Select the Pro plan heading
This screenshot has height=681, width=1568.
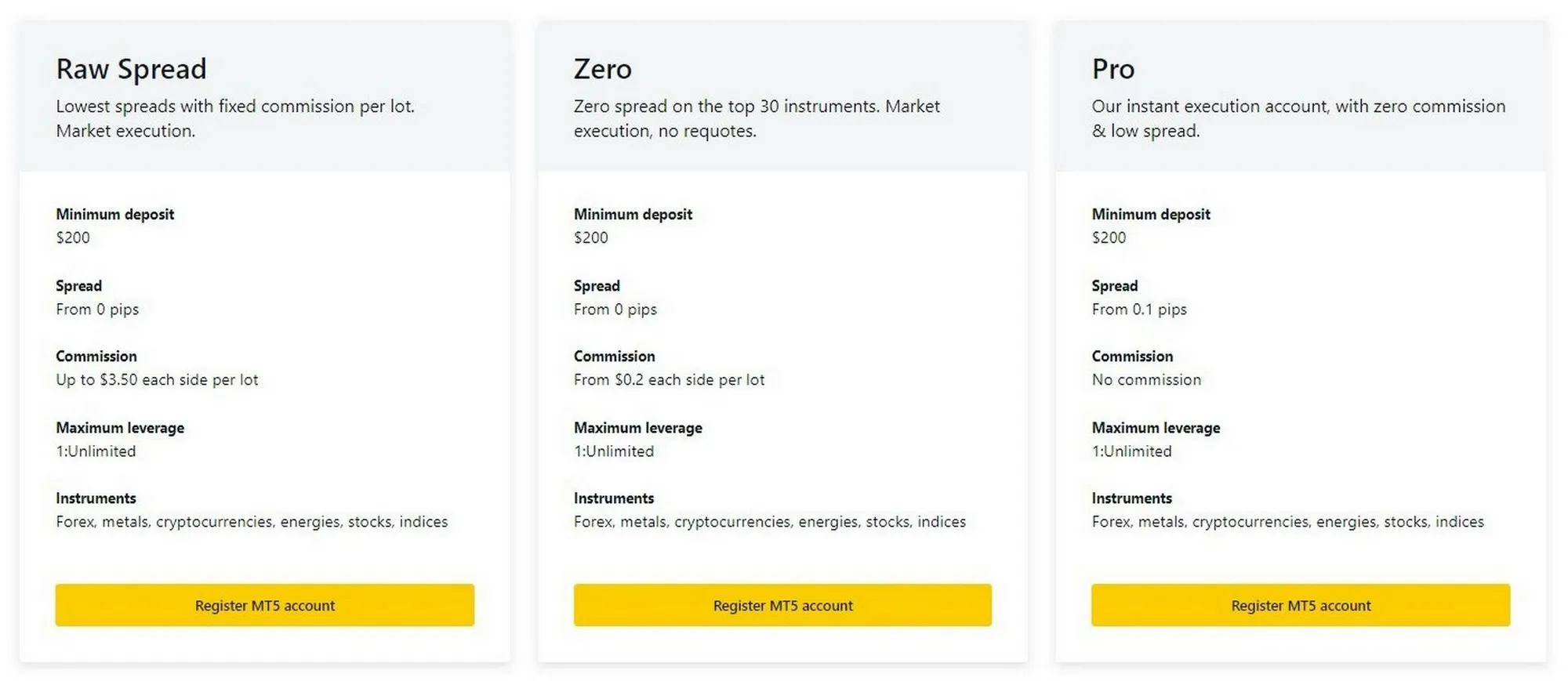pos(1113,69)
